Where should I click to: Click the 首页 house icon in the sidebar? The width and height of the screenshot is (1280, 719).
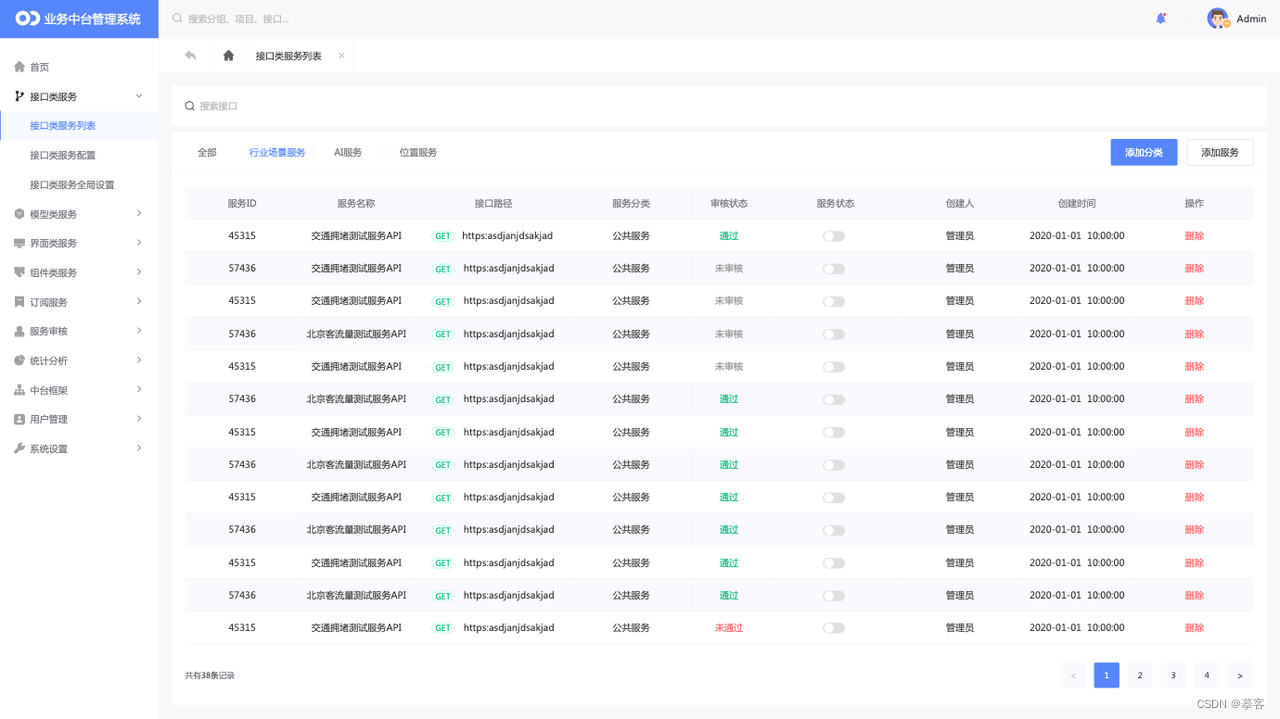coord(19,67)
